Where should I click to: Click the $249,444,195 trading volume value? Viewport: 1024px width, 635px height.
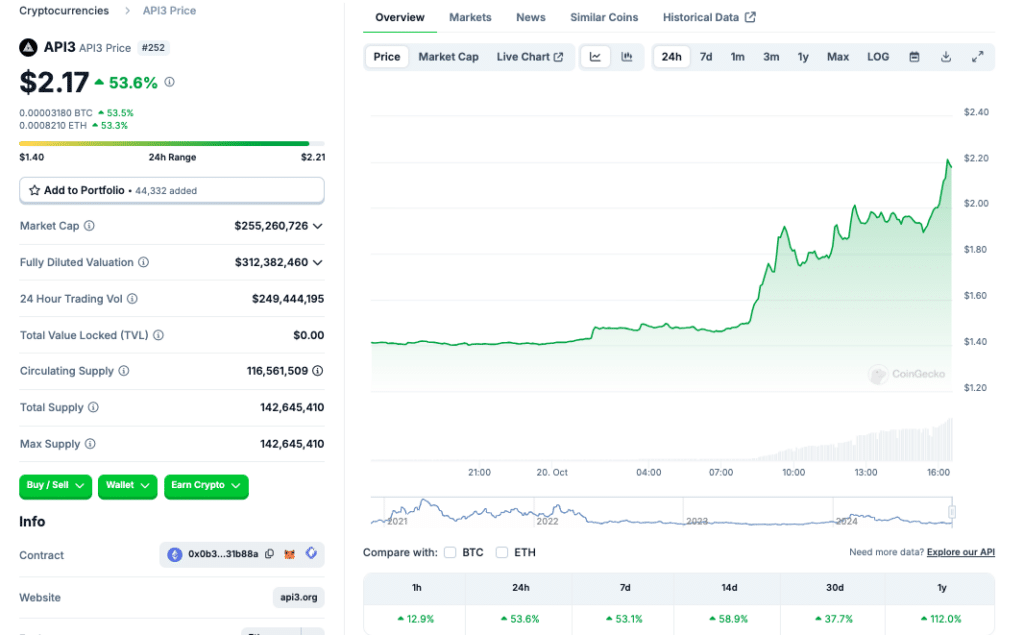288,299
